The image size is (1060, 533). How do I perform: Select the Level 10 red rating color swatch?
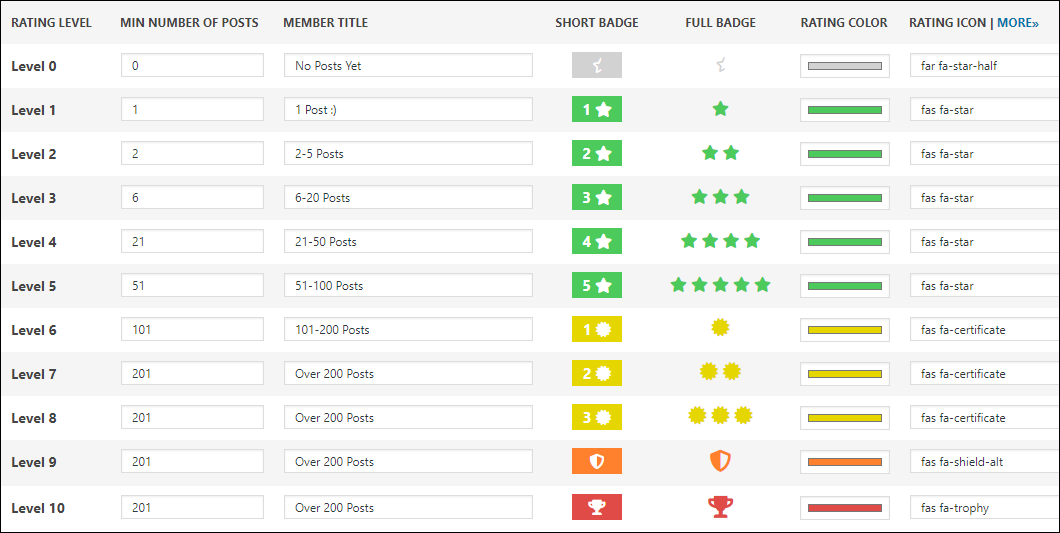(x=845, y=508)
